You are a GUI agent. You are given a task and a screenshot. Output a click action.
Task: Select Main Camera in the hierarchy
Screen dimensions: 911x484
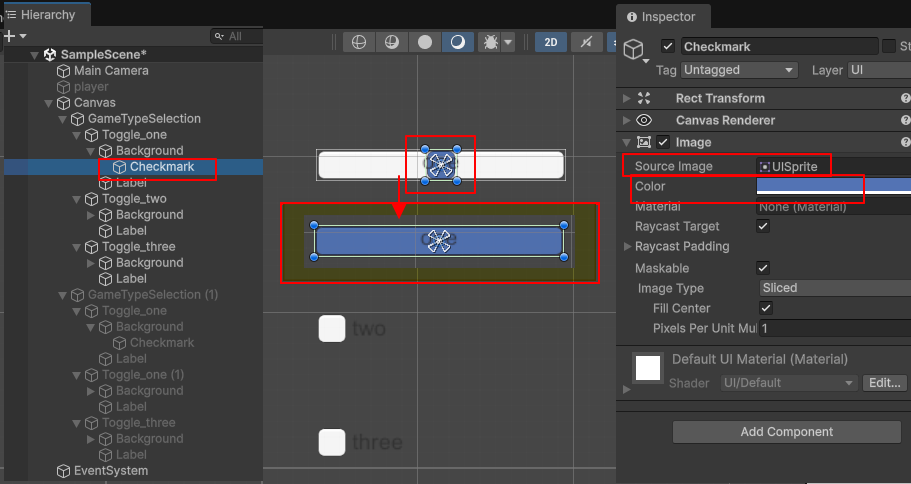coord(110,71)
